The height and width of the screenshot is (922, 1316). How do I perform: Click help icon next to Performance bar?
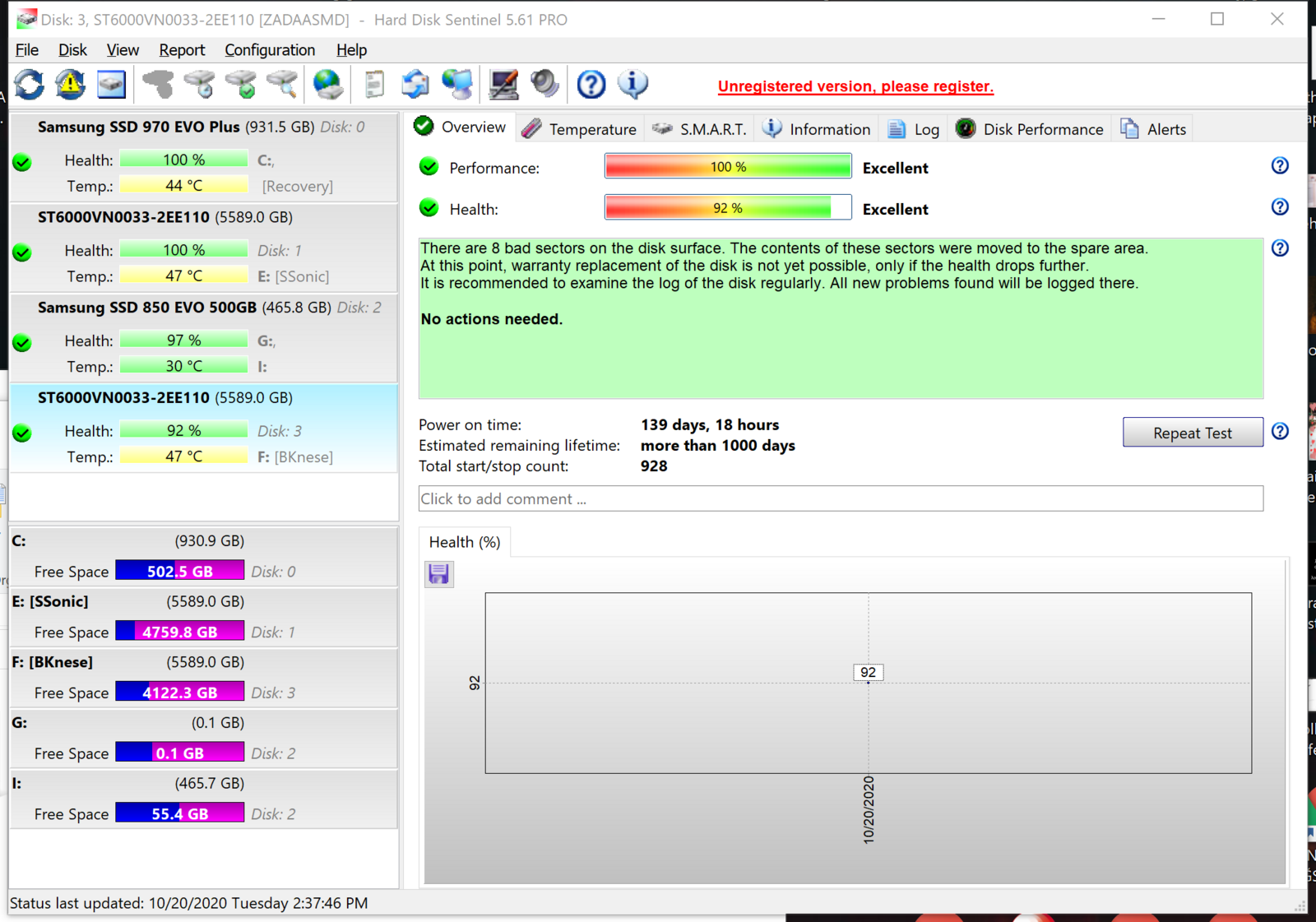[x=1280, y=166]
